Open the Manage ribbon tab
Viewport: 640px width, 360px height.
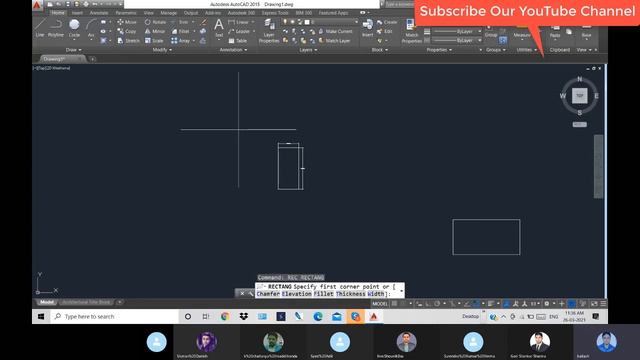169,13
